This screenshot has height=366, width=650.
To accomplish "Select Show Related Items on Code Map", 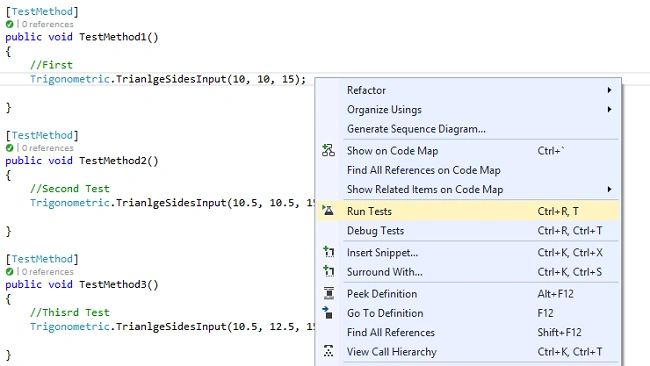I will click(x=468, y=189).
